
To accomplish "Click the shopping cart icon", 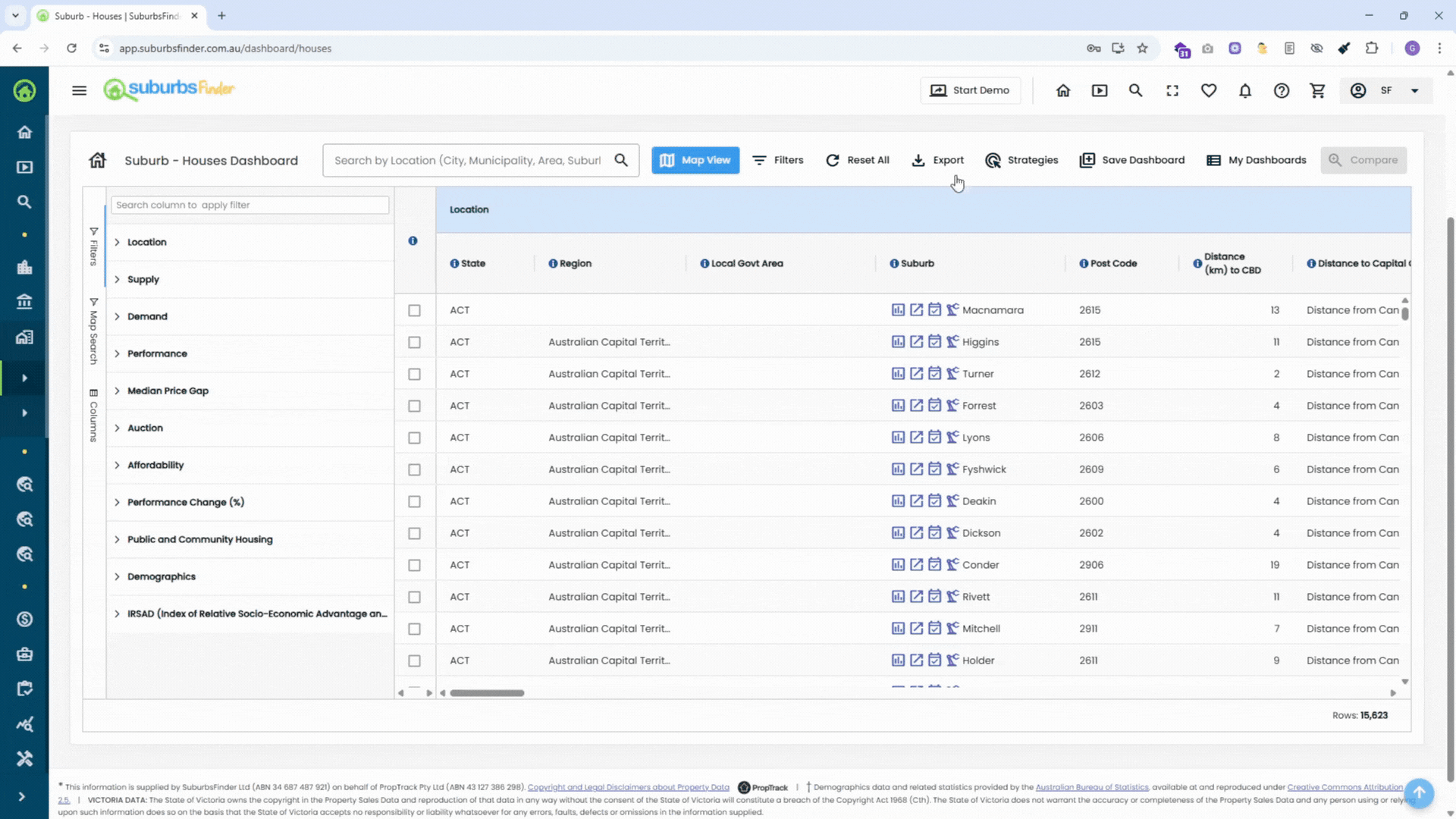I will (x=1318, y=90).
